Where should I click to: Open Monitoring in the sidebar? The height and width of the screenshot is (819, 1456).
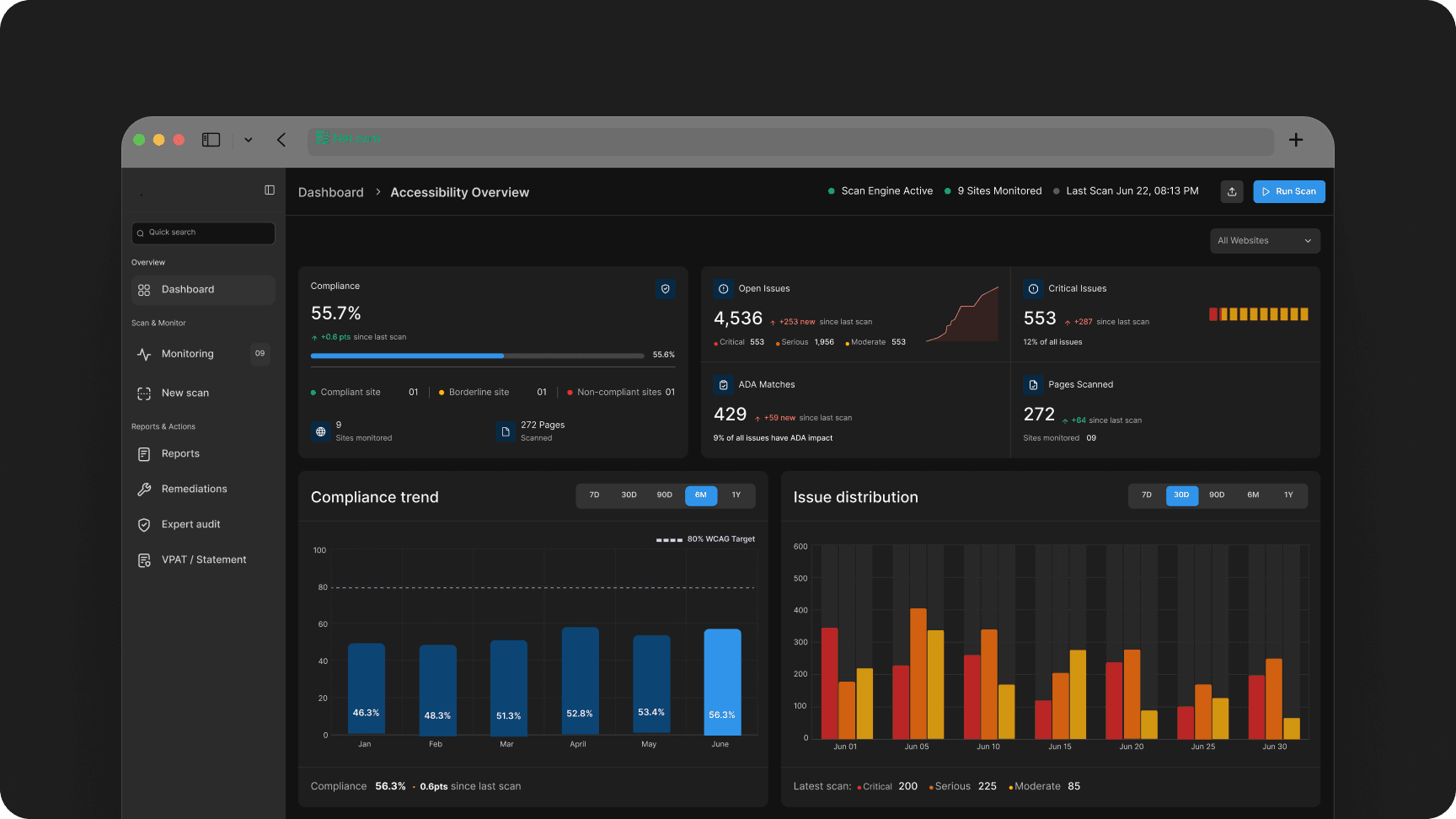tap(203, 354)
